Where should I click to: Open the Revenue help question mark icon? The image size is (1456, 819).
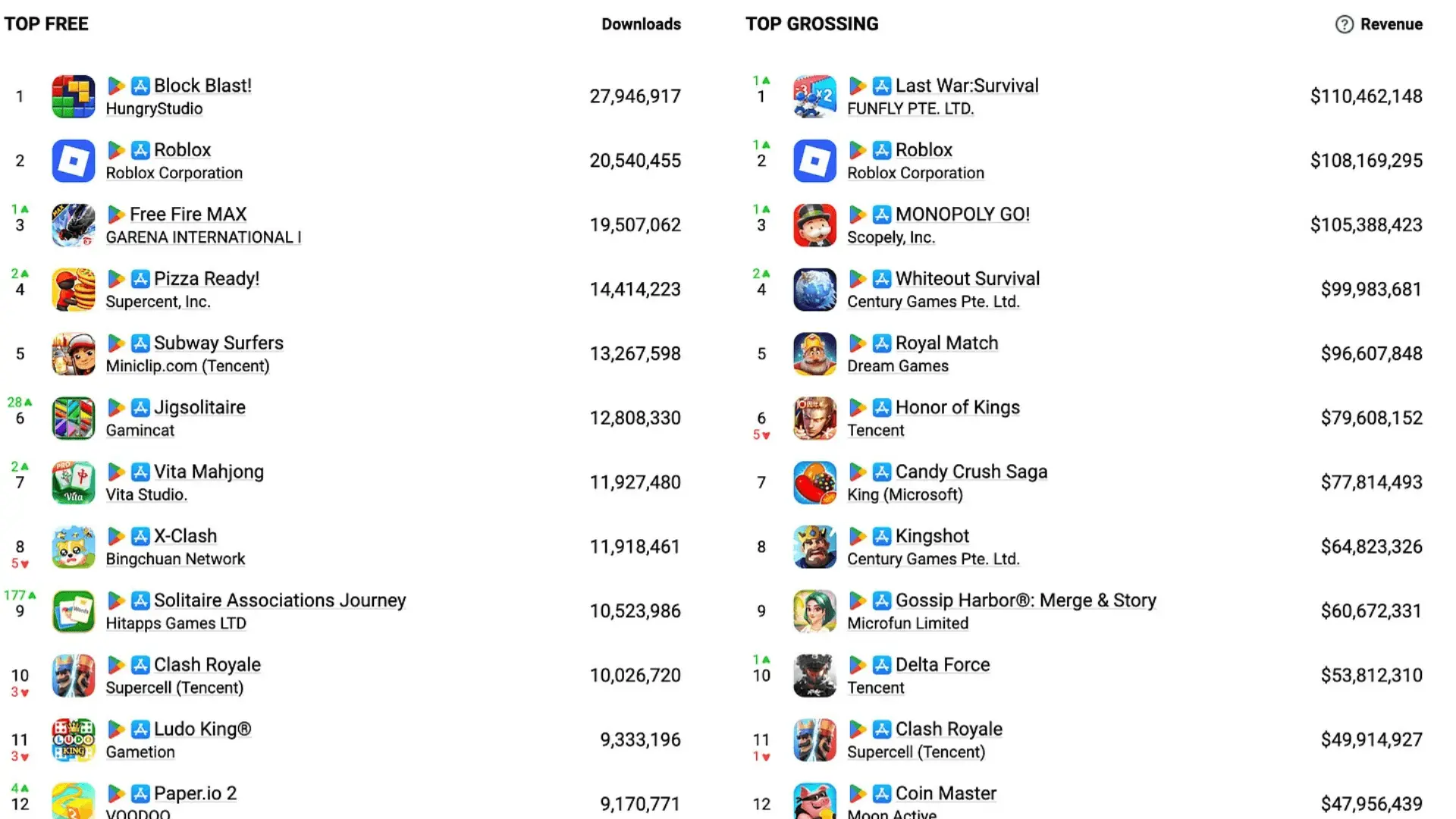pyautogui.click(x=1344, y=24)
